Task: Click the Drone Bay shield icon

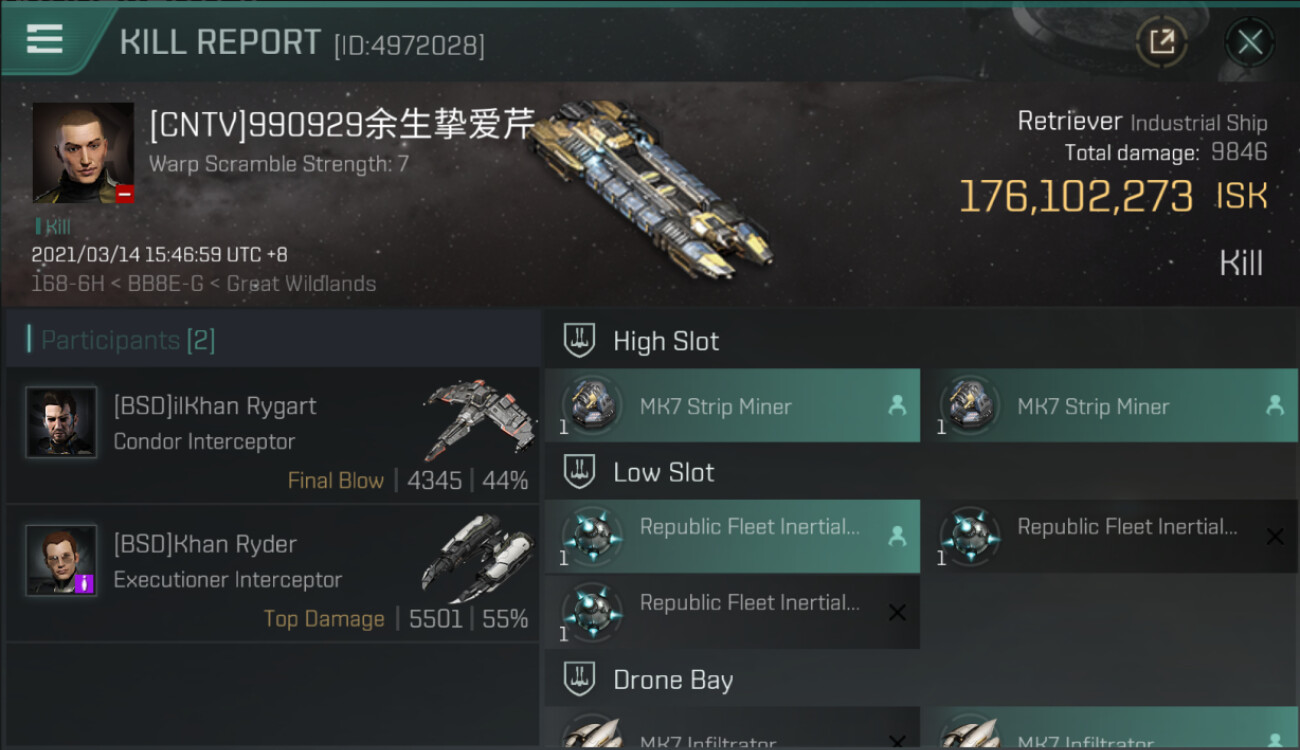Action: pyautogui.click(x=579, y=679)
